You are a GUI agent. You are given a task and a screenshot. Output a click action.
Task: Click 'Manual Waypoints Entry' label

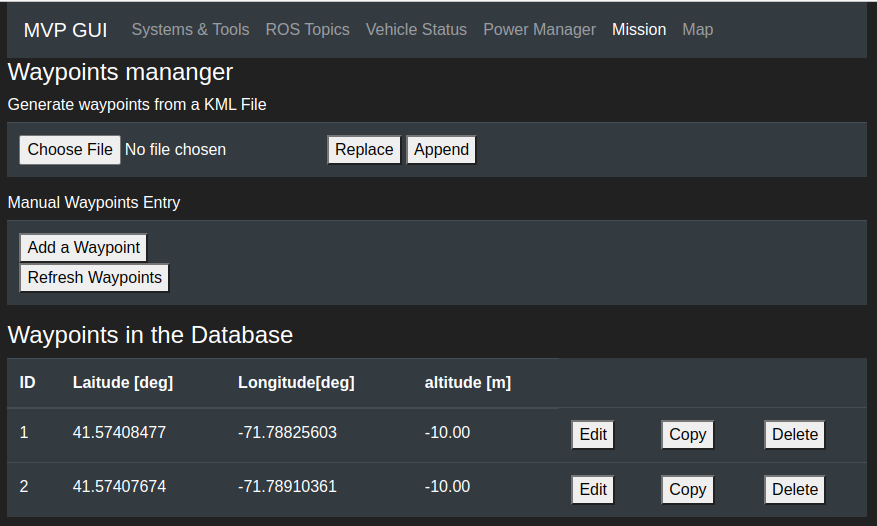click(x=94, y=203)
